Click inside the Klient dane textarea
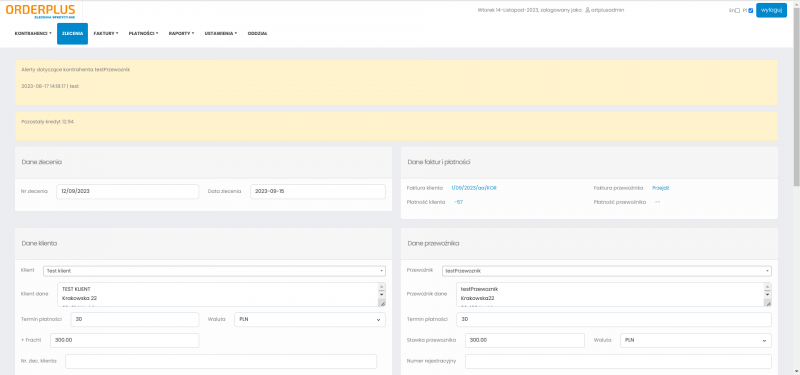800x375 pixels. tap(217, 294)
